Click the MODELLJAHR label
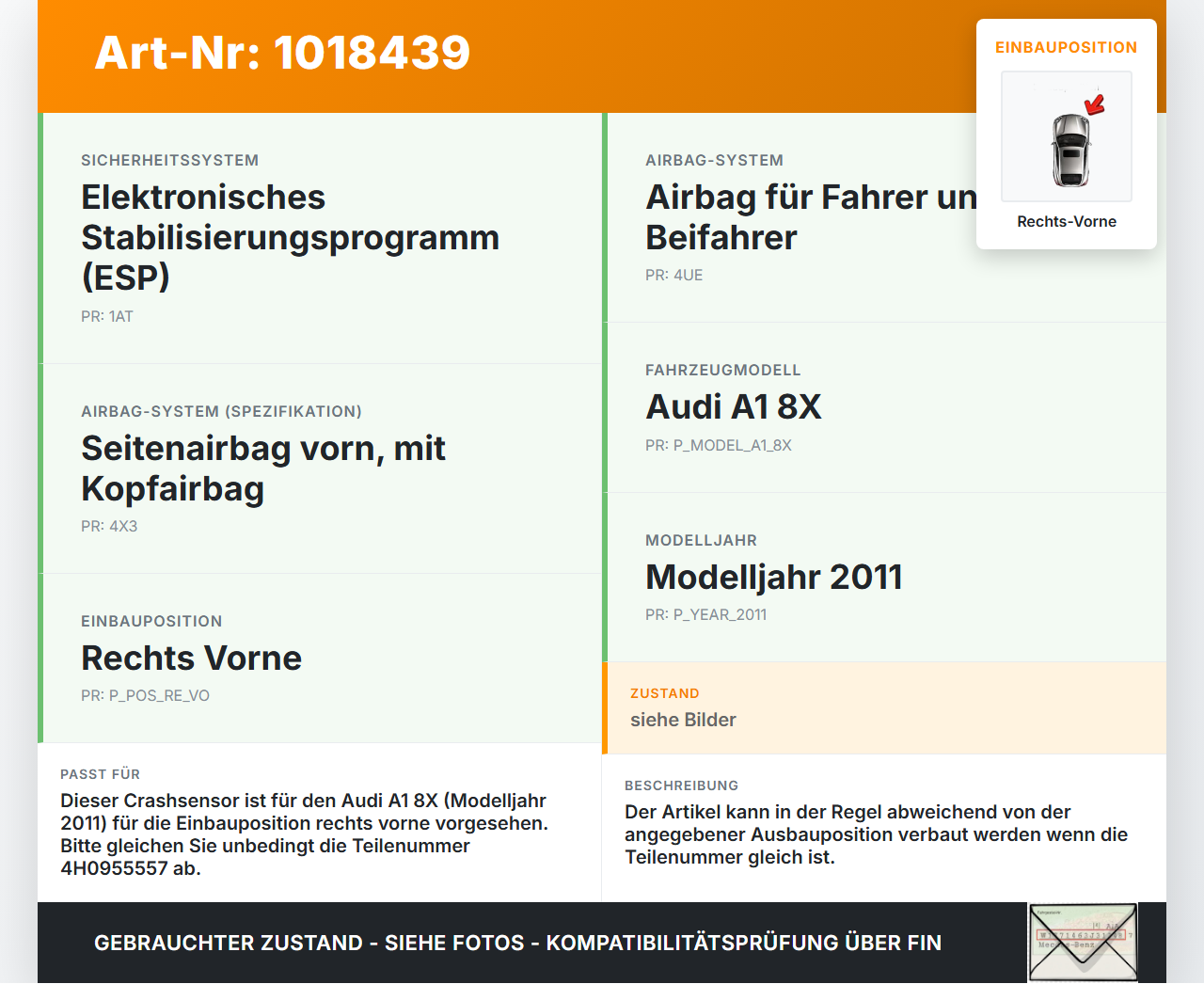The width and height of the screenshot is (1204, 984). click(701, 540)
